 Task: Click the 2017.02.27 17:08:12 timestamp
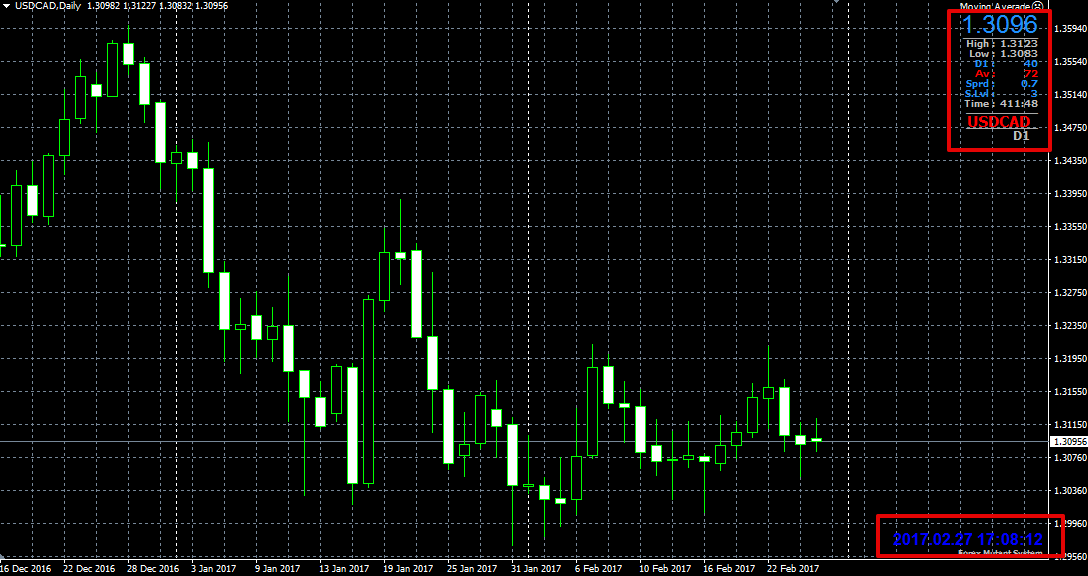968,540
